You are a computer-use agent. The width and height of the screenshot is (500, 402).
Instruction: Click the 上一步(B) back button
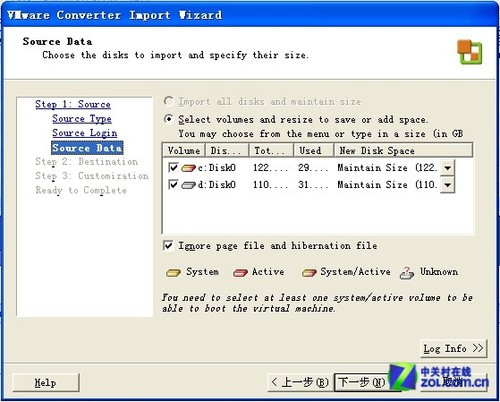pos(300,382)
